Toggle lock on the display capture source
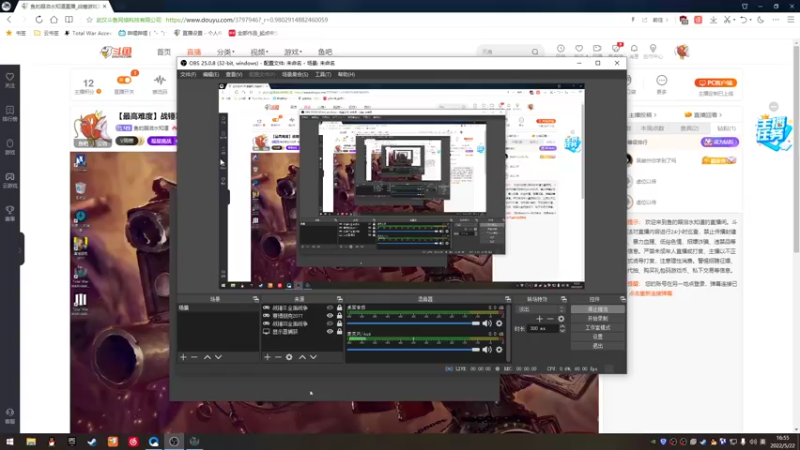The width and height of the screenshot is (800, 450). (x=339, y=332)
